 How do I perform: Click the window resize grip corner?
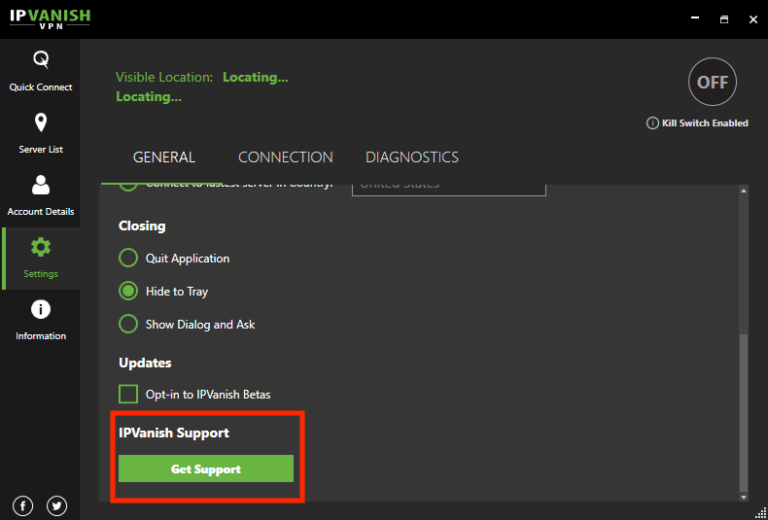click(761, 513)
